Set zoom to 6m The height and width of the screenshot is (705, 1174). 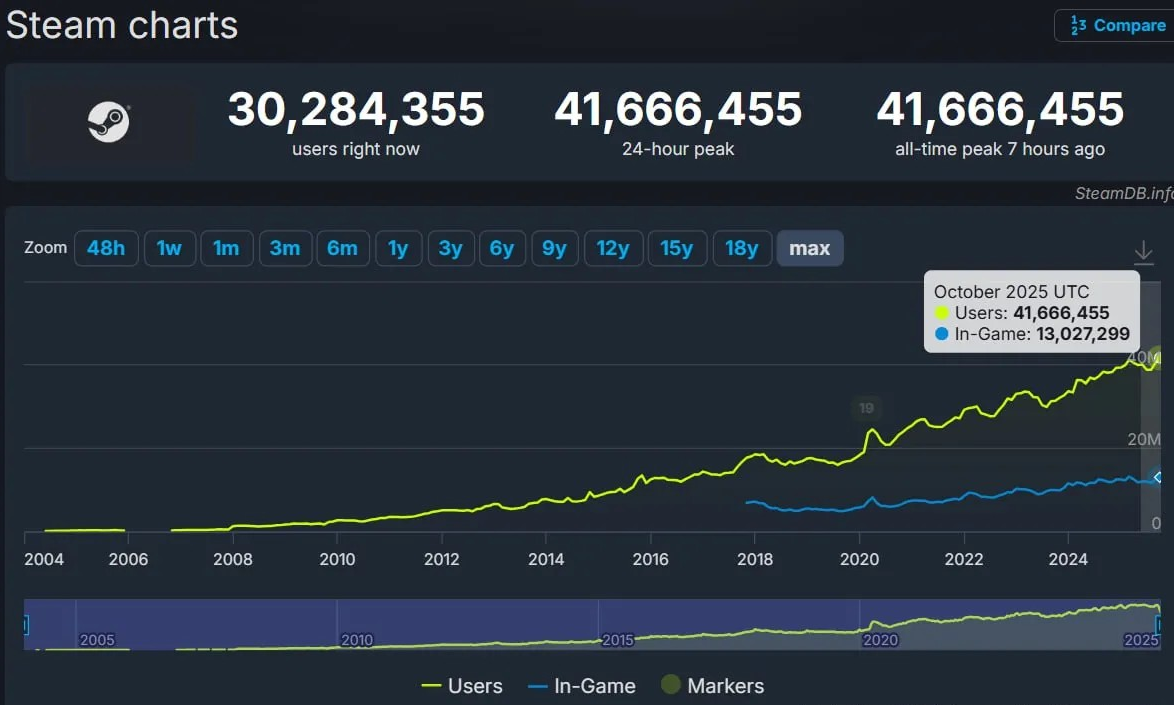342,248
